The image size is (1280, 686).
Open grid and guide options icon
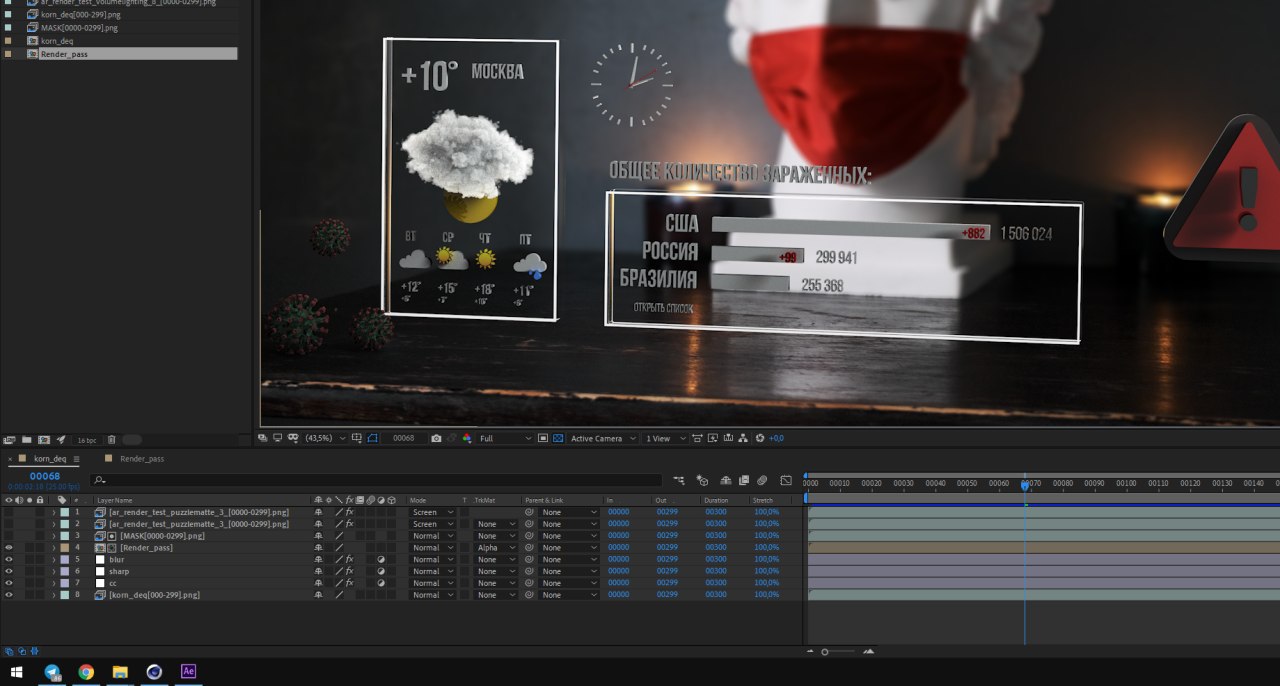(356, 438)
